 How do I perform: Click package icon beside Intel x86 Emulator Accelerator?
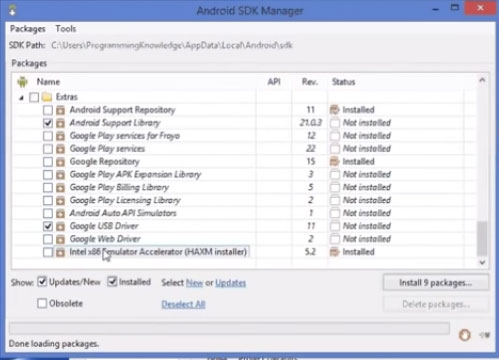pos(60,252)
